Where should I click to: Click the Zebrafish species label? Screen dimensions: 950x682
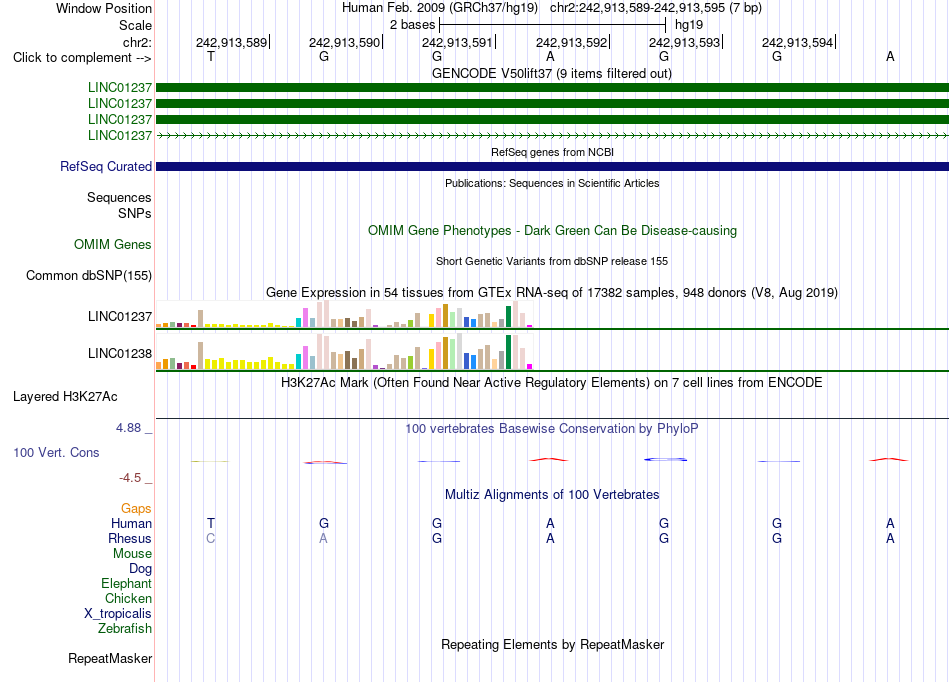pos(125,629)
